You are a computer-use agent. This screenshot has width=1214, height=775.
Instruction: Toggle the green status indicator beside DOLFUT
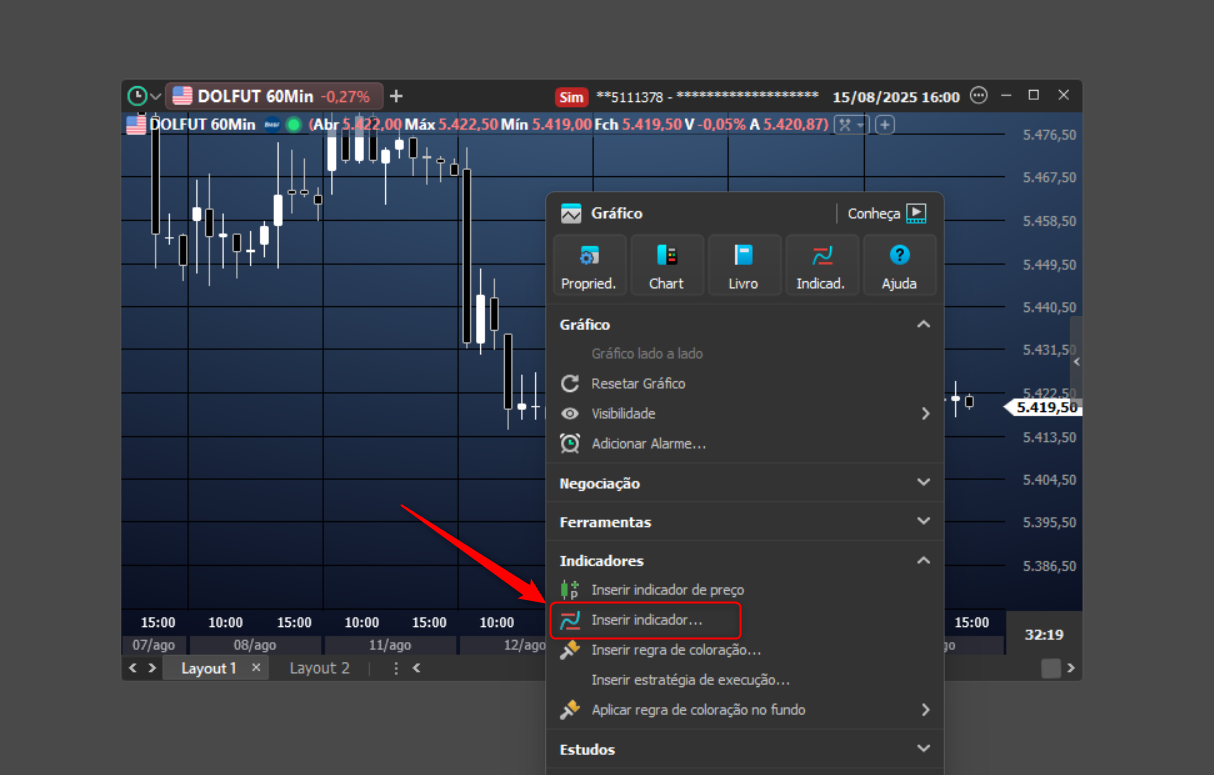click(x=294, y=125)
